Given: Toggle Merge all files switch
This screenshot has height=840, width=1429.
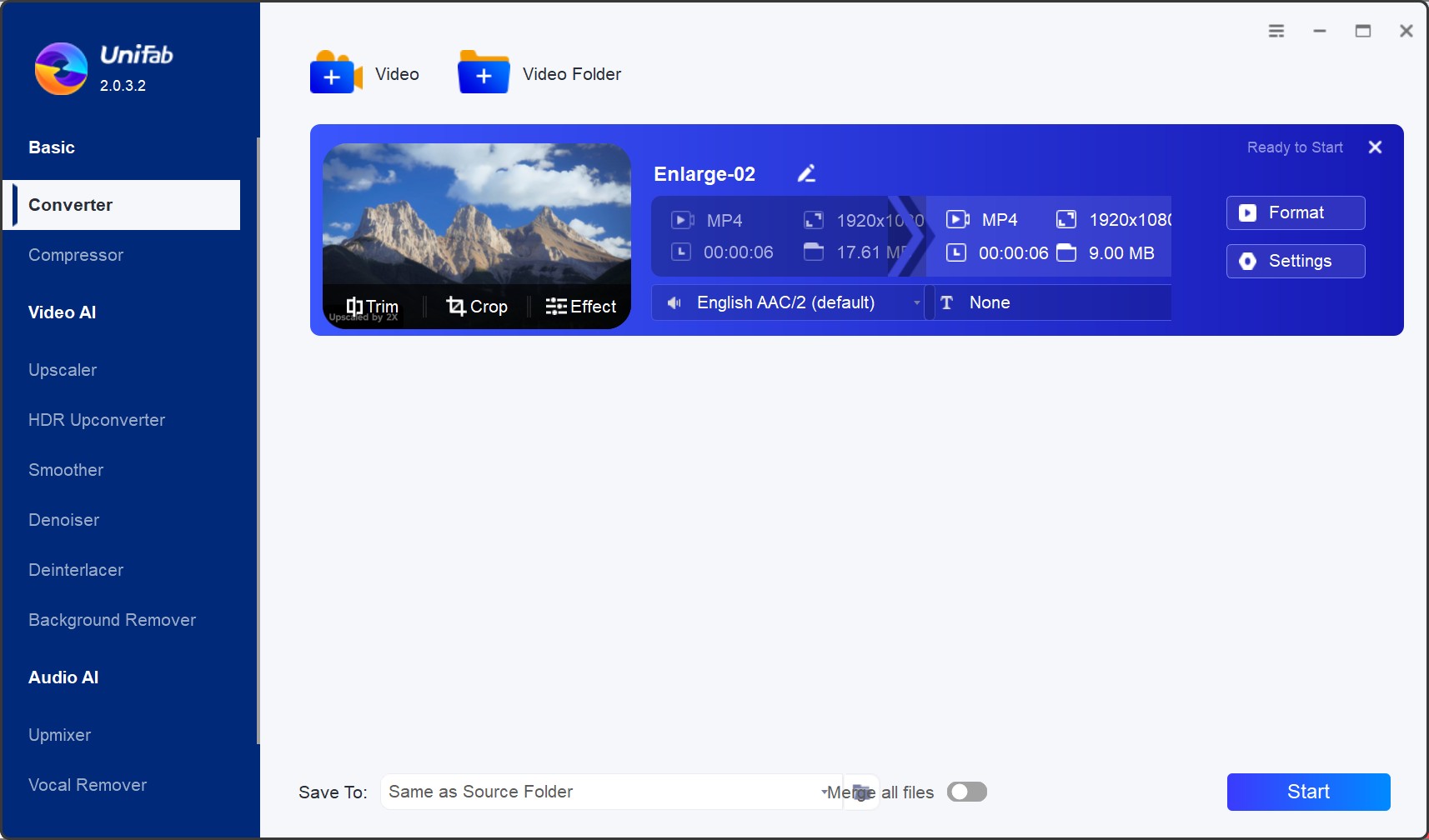Looking at the screenshot, I should tap(967, 792).
